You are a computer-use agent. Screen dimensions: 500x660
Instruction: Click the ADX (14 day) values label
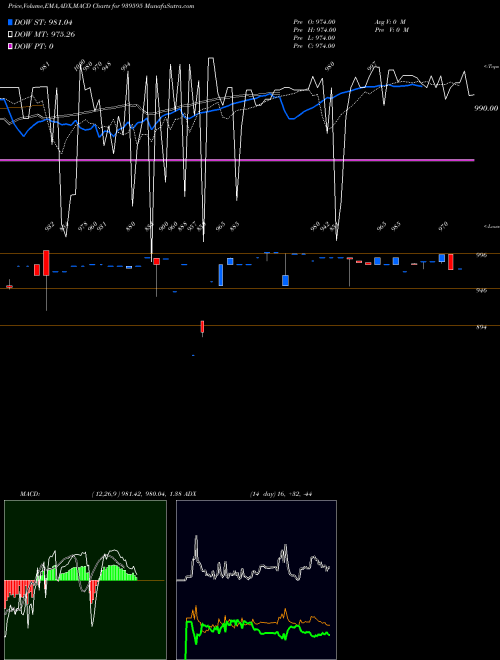[x=281, y=494]
